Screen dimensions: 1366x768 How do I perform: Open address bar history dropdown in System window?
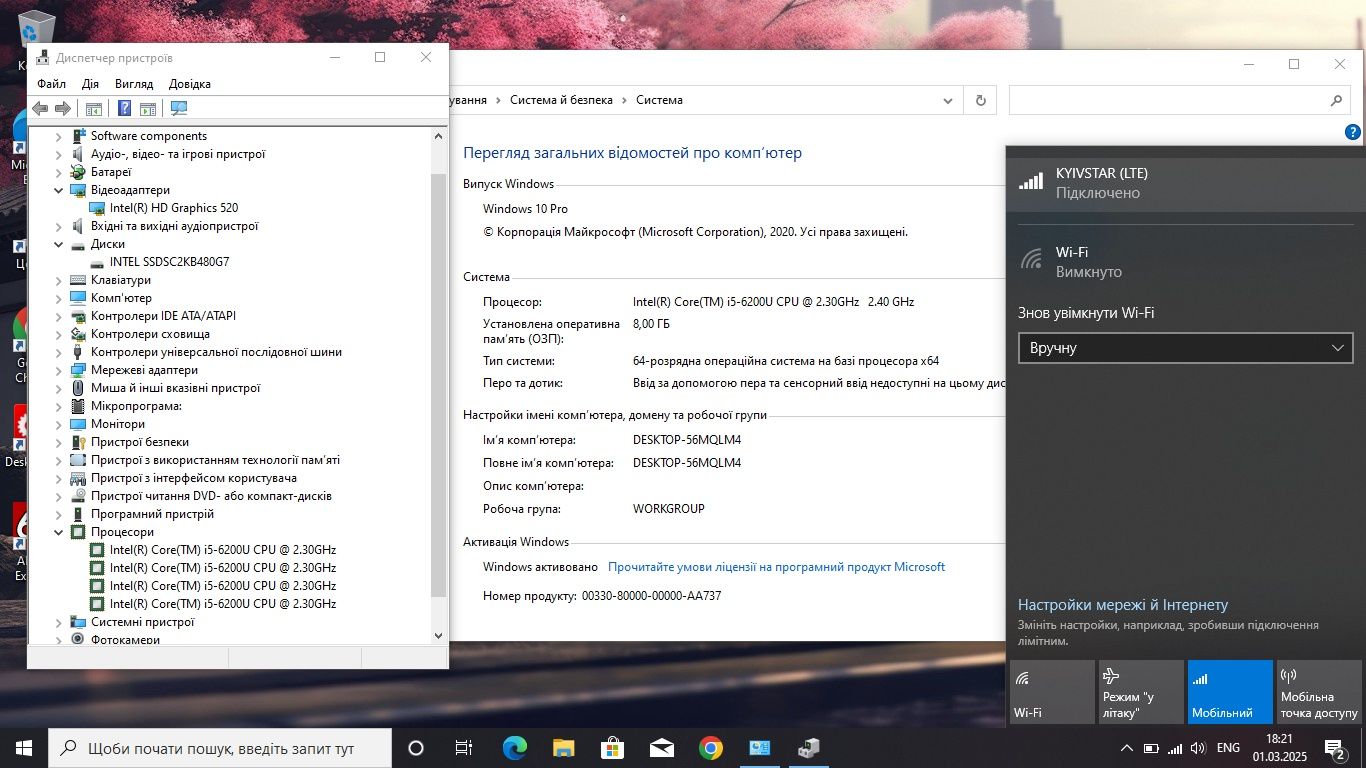pyautogui.click(x=948, y=100)
